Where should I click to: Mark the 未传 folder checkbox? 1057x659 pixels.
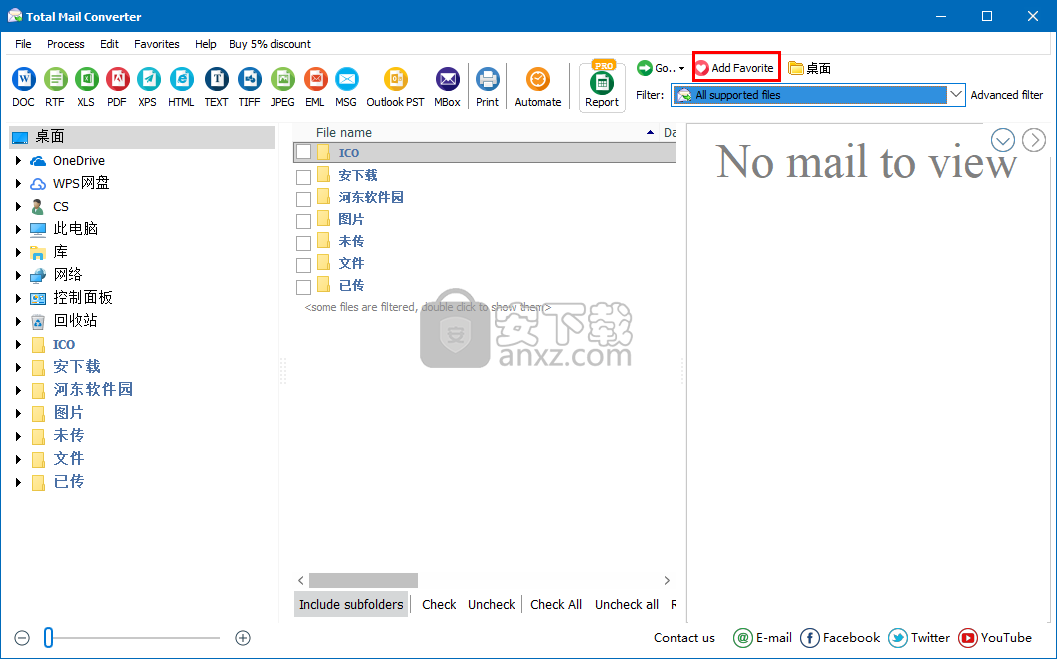point(303,243)
